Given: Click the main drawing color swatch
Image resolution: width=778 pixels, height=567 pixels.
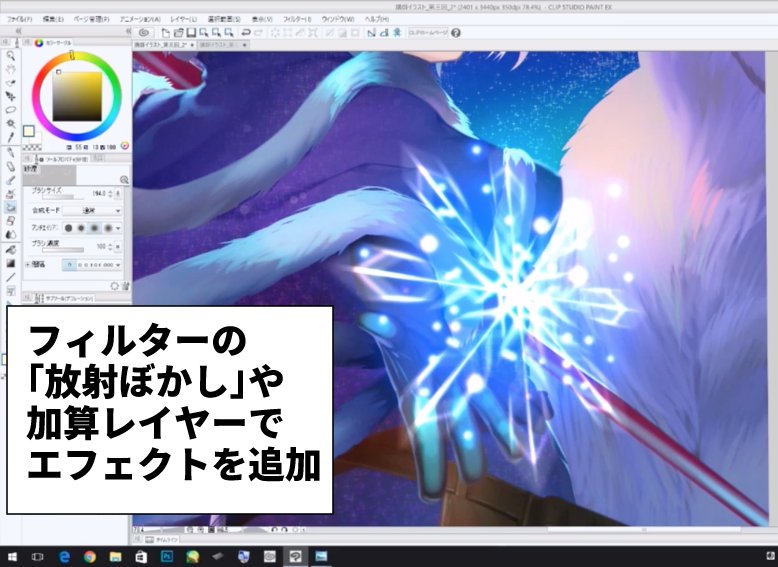Looking at the screenshot, I should pos(29,131).
